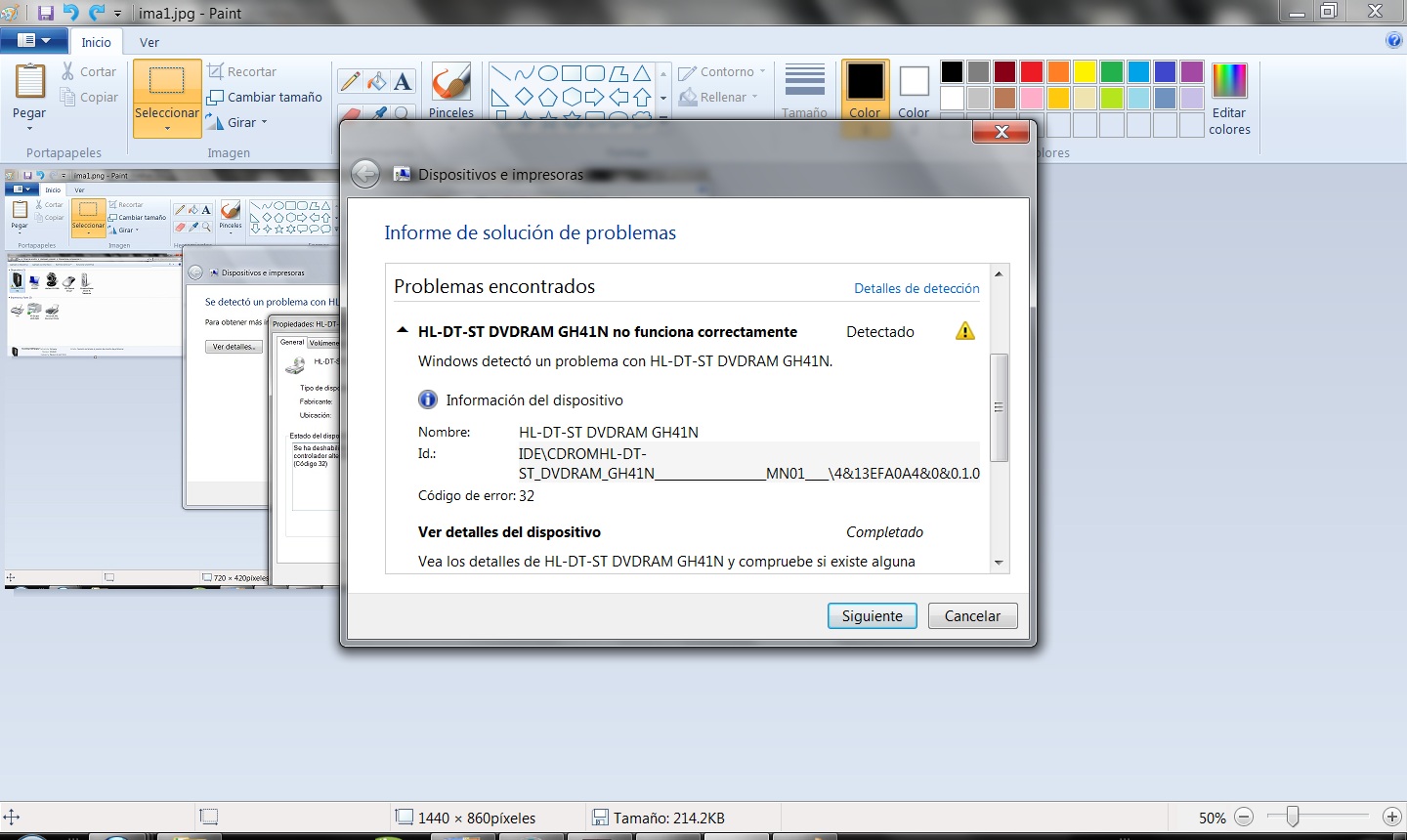Select the Text tool

click(403, 81)
